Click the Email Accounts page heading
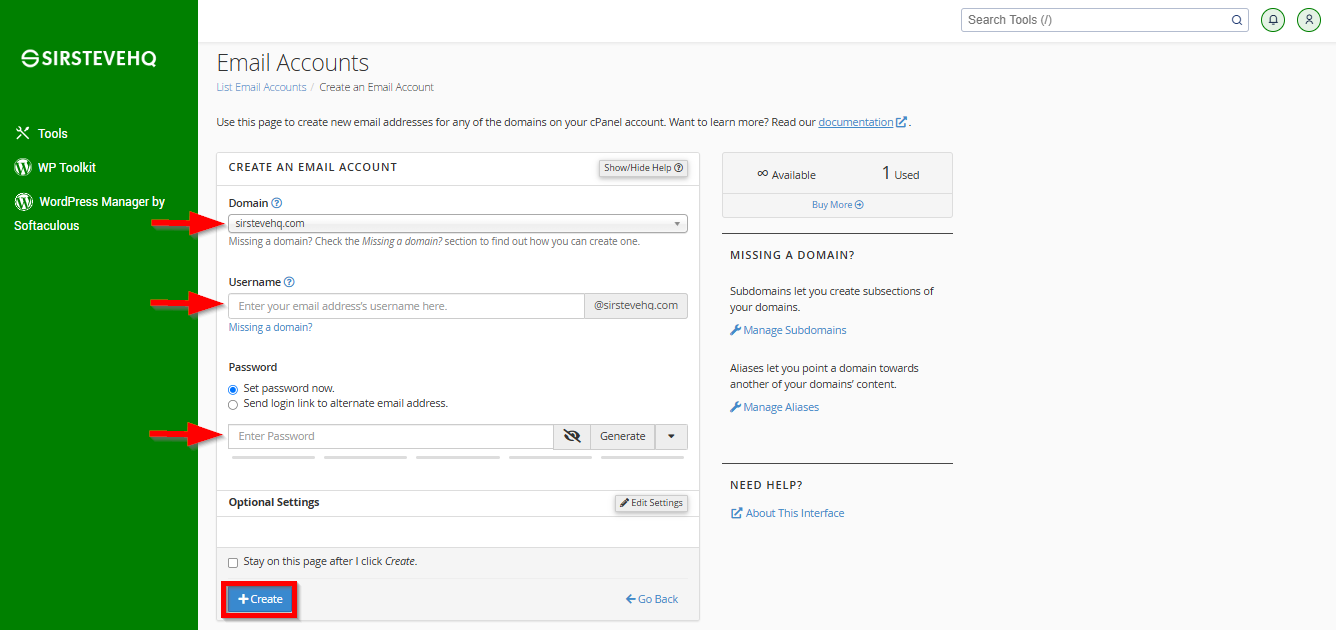 click(293, 63)
